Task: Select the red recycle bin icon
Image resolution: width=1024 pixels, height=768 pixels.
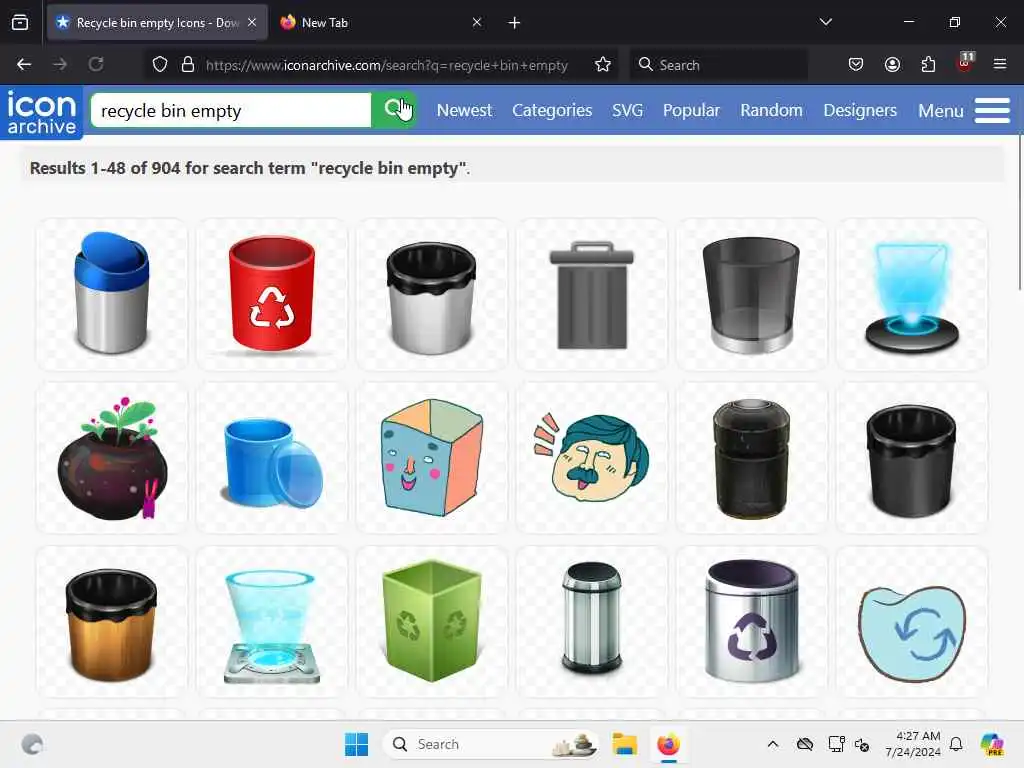Action: point(272,294)
